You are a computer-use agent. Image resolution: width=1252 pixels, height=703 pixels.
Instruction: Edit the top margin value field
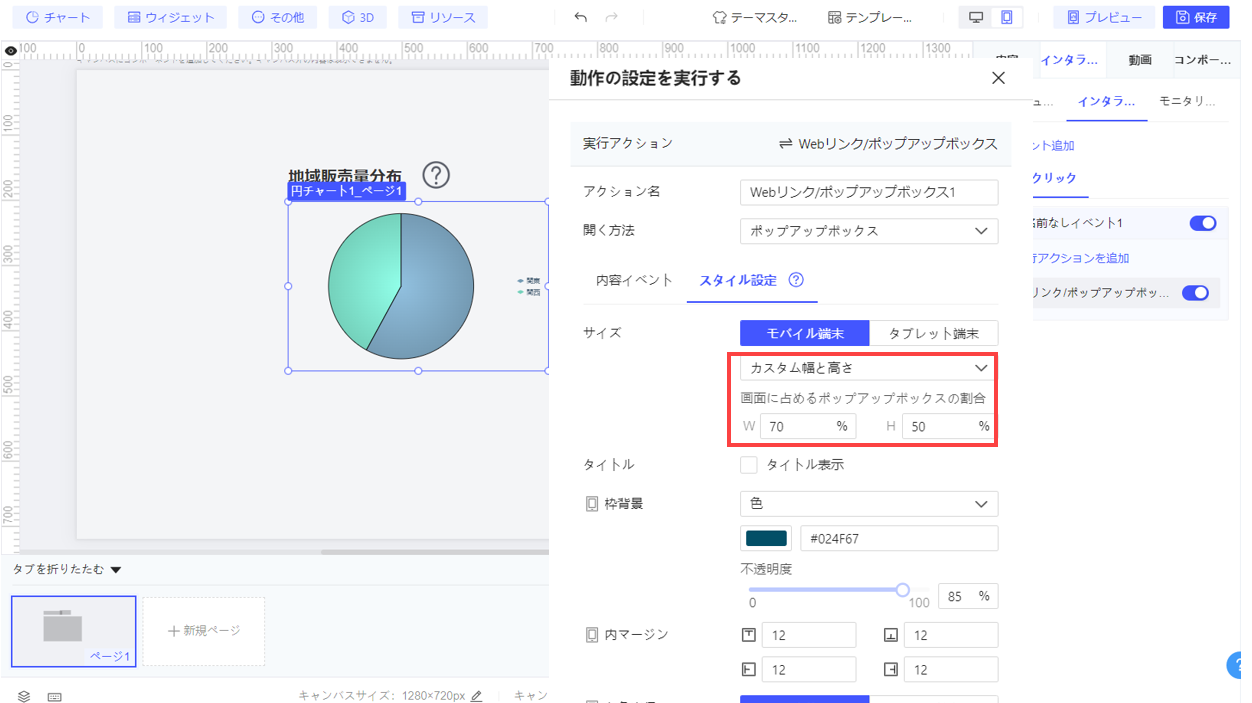pyautogui.click(x=809, y=635)
